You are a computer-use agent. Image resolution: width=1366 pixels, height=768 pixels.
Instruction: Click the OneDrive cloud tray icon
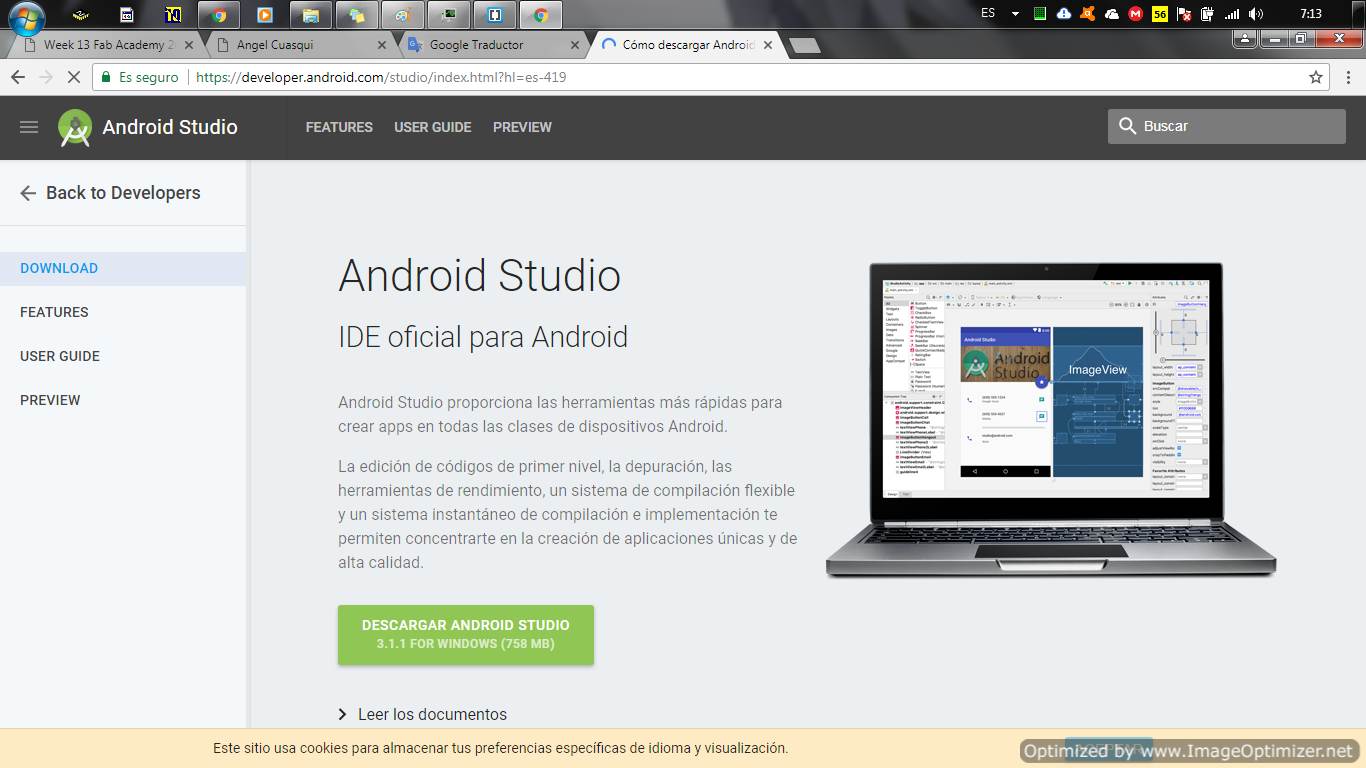coord(1111,14)
